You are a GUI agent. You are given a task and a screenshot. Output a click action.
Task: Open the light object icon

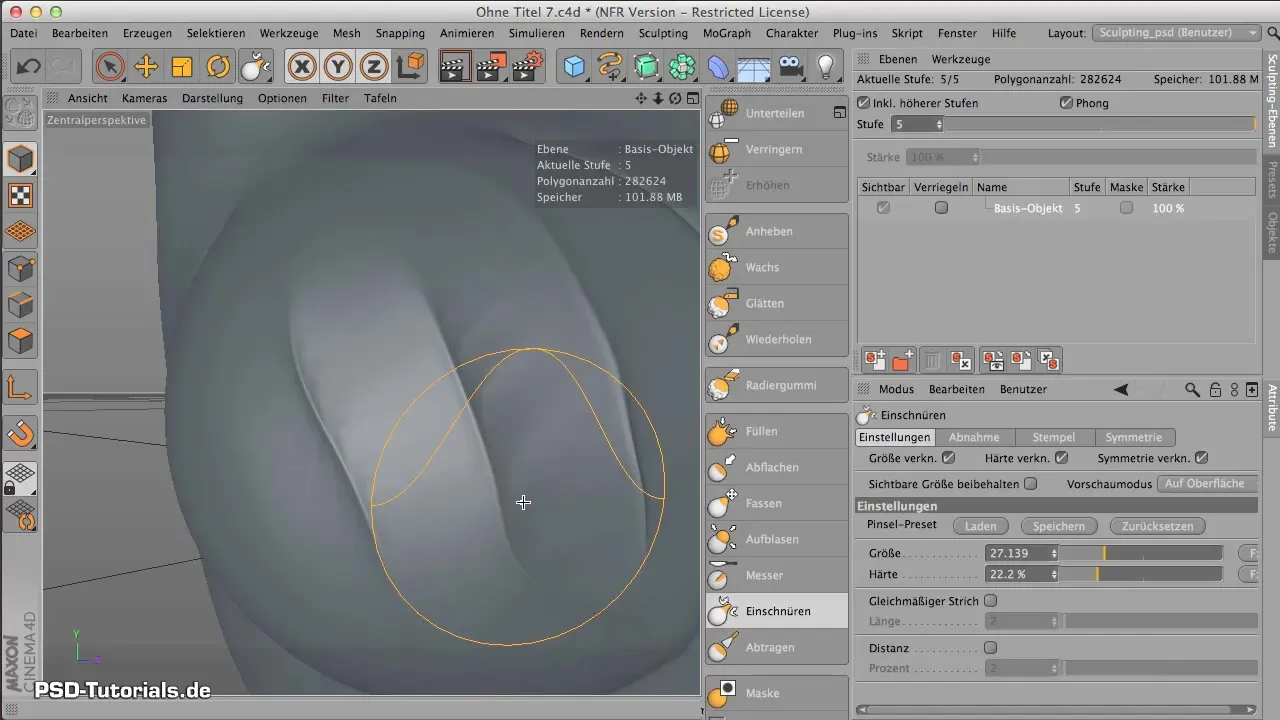pyautogui.click(x=826, y=67)
